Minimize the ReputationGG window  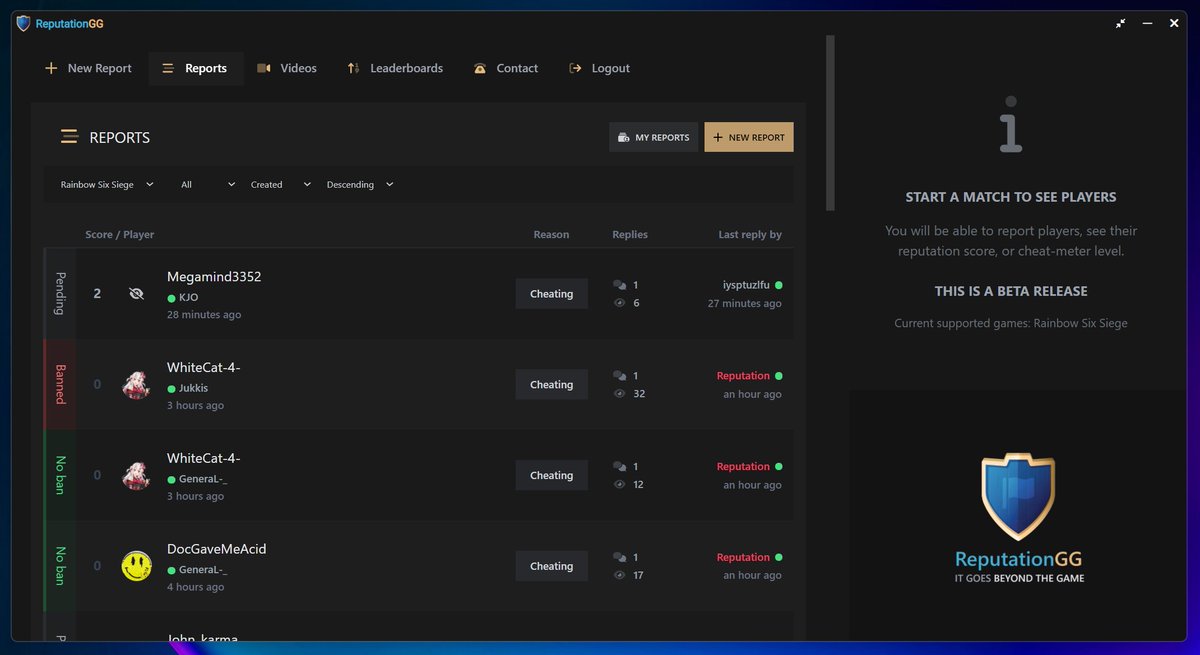[x=1148, y=23]
